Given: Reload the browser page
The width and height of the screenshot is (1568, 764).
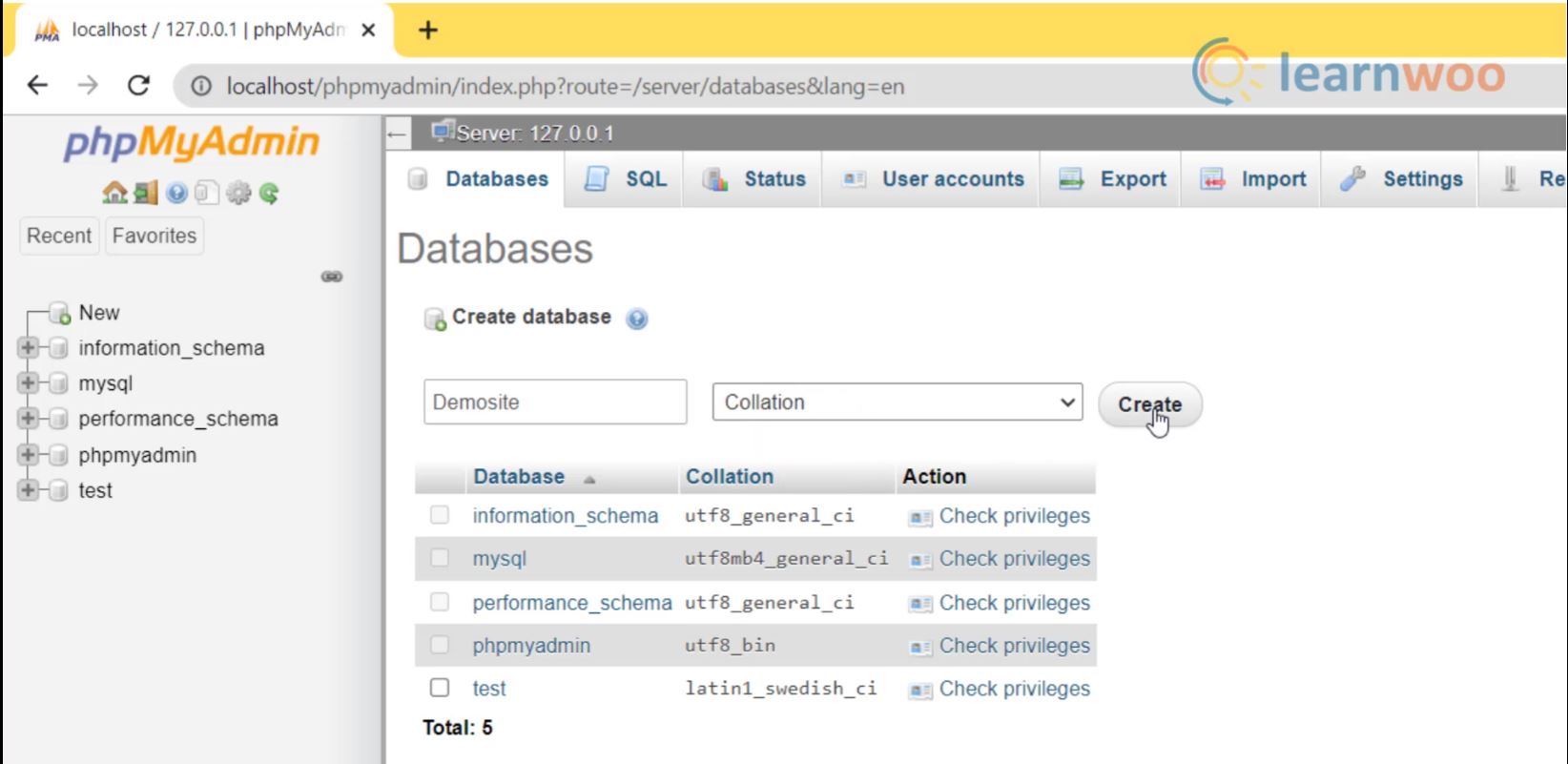Looking at the screenshot, I should pyautogui.click(x=138, y=86).
